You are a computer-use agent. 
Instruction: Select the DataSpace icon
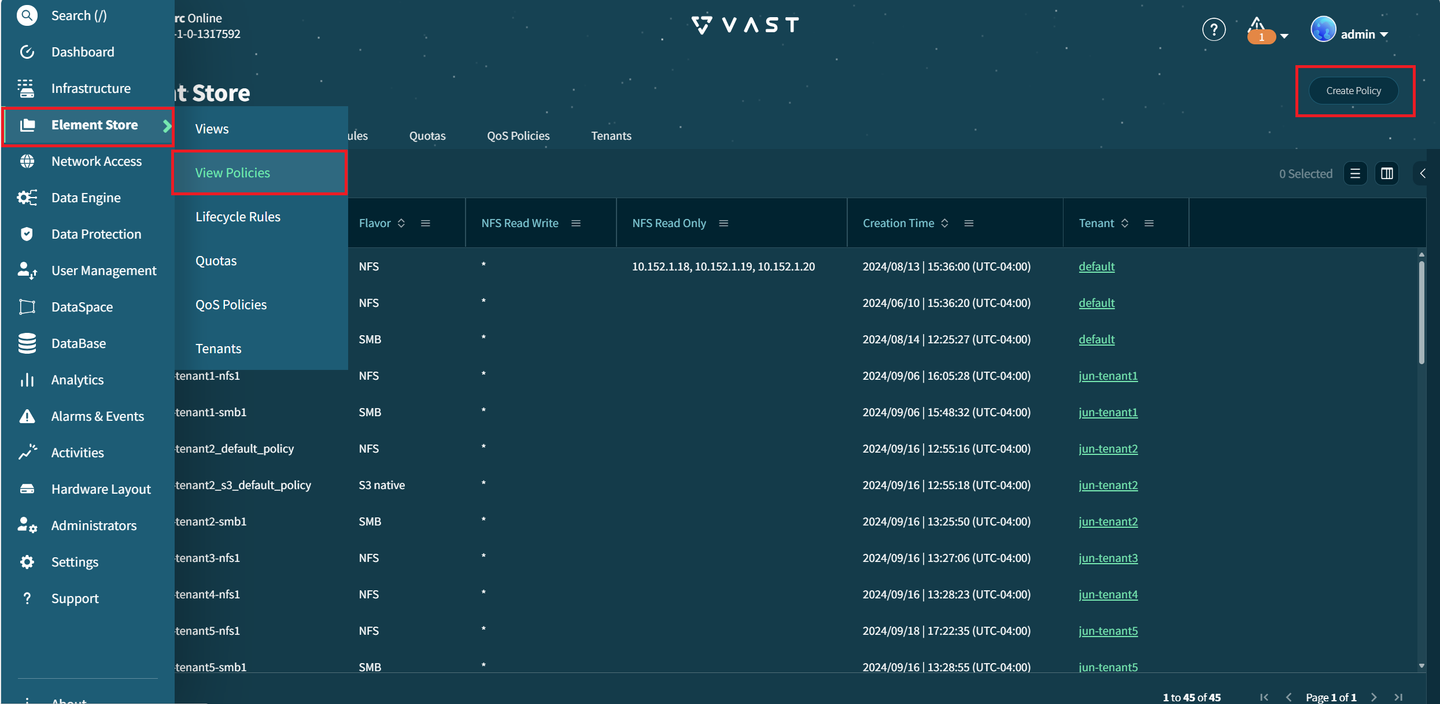pos(27,307)
